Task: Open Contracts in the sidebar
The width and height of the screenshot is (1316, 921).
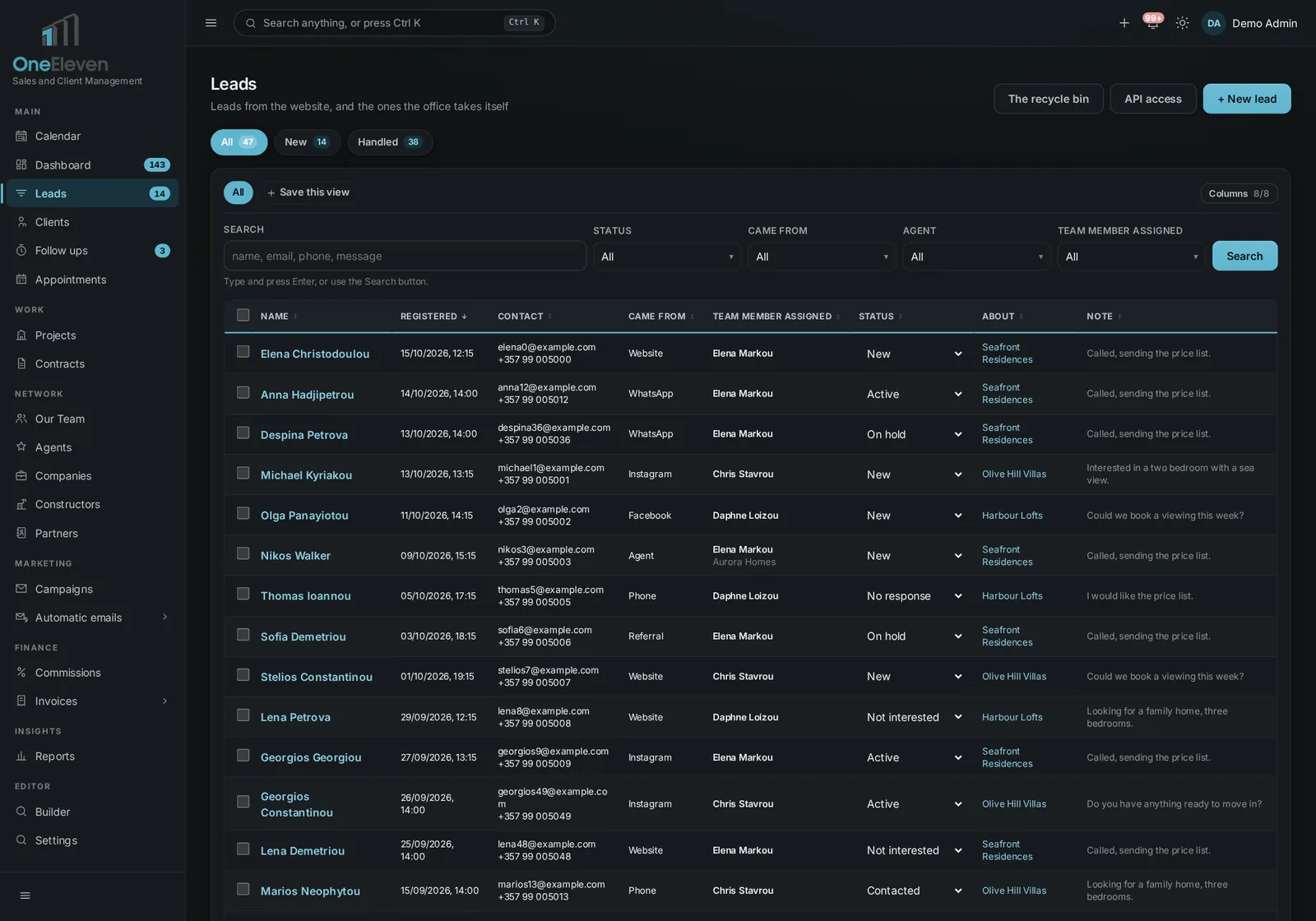Action: (x=90, y=363)
